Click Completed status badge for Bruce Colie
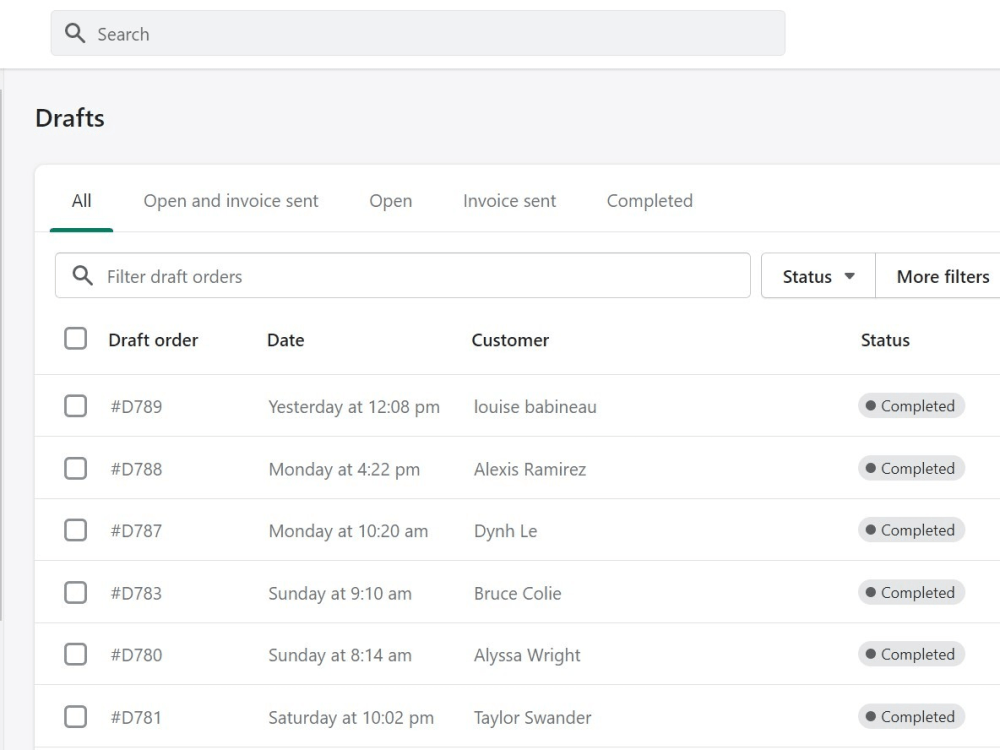 pos(911,592)
